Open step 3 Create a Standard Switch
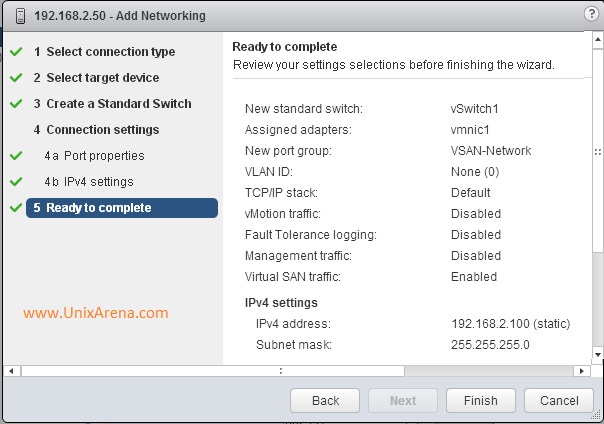This screenshot has height=424, width=604. coord(112,104)
